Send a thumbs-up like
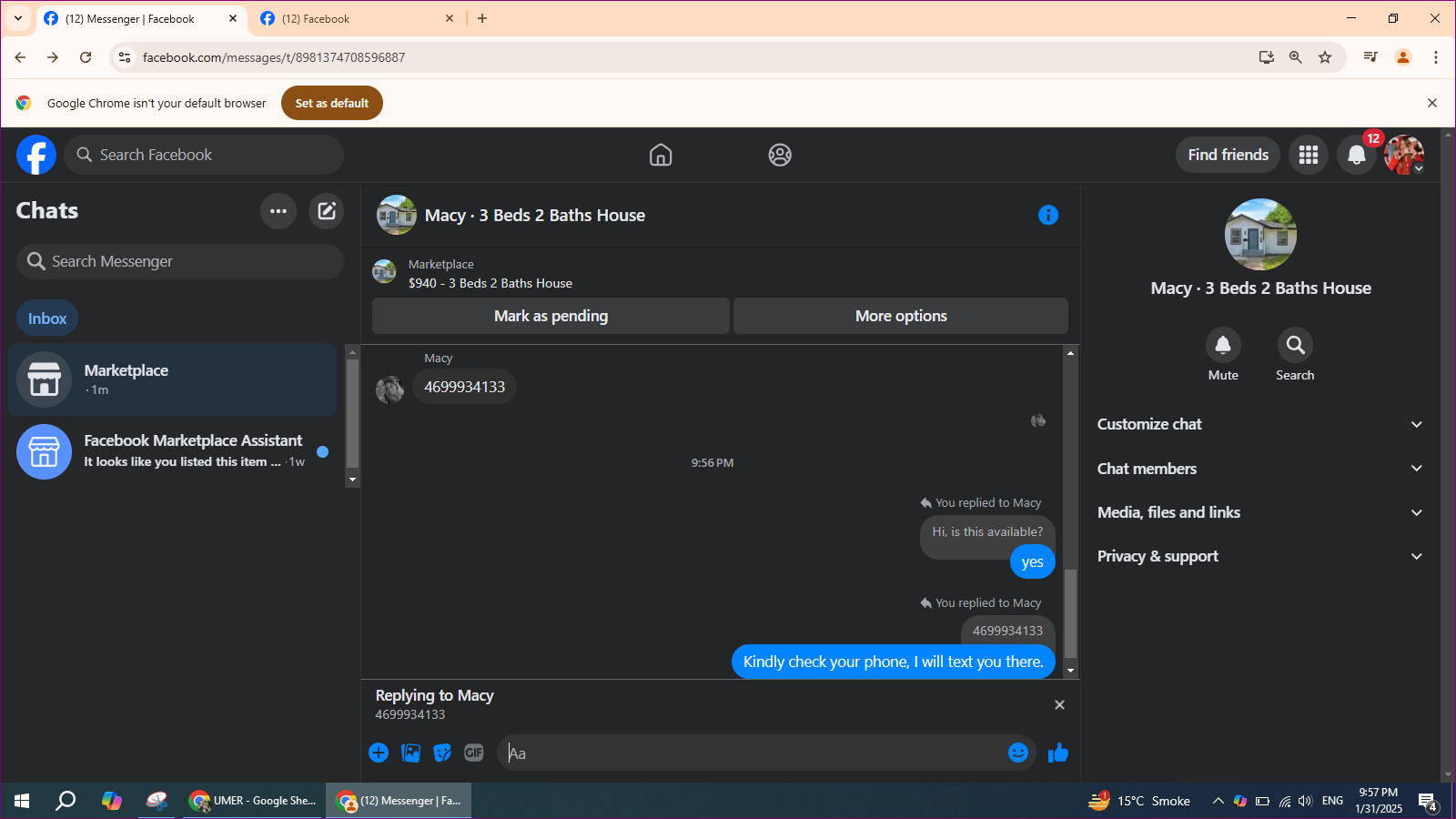This screenshot has height=819, width=1456. [x=1057, y=753]
